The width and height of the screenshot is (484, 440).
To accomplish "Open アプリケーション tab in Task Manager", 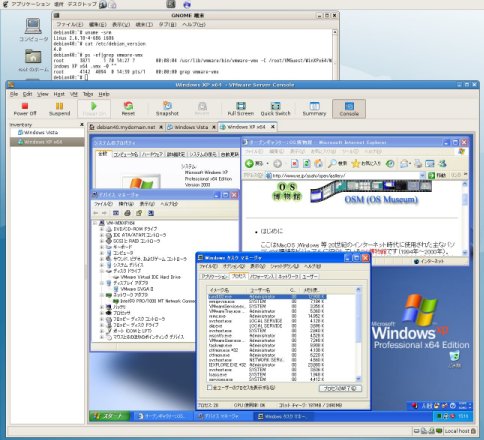I will pyautogui.click(x=215, y=276).
